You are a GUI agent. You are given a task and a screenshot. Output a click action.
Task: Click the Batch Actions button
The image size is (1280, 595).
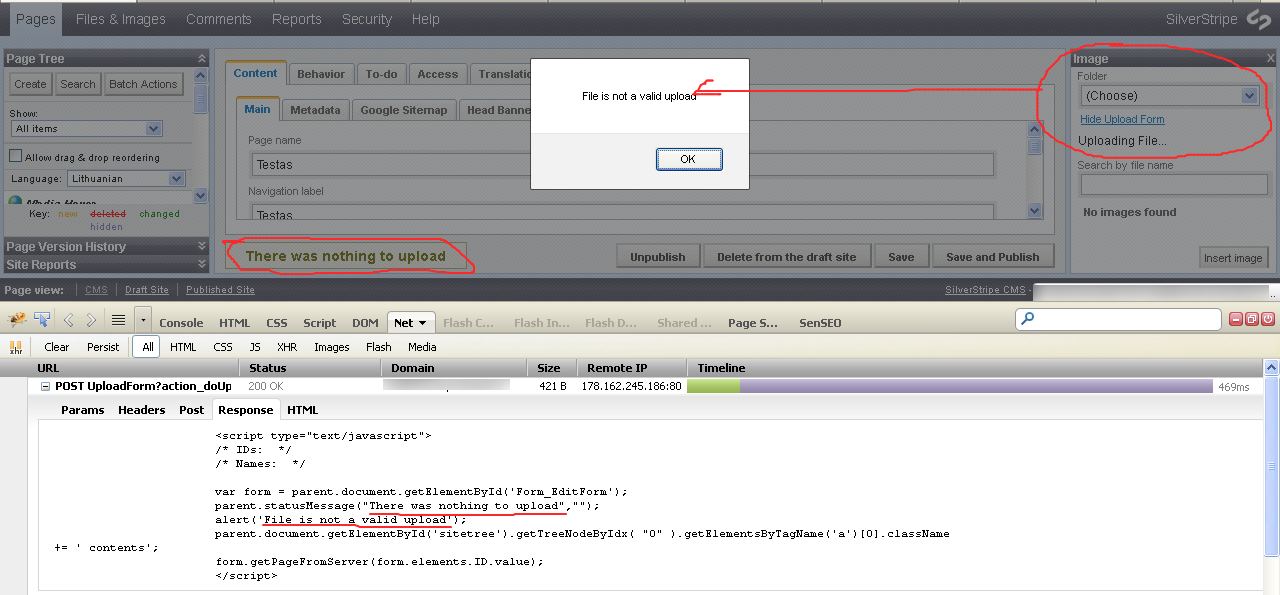pos(143,84)
